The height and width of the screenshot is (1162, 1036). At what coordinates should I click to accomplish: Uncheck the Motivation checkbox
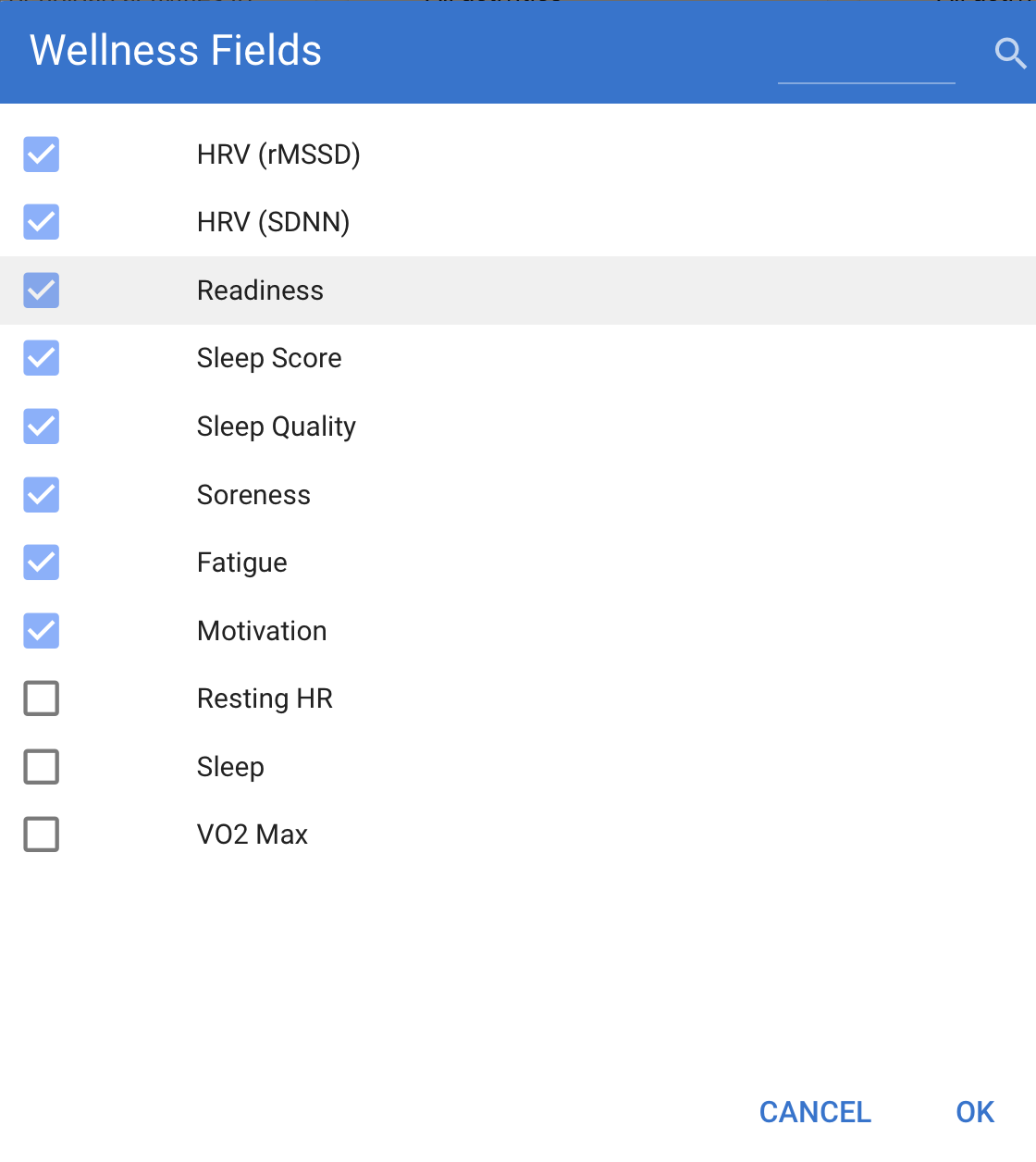[x=42, y=631]
